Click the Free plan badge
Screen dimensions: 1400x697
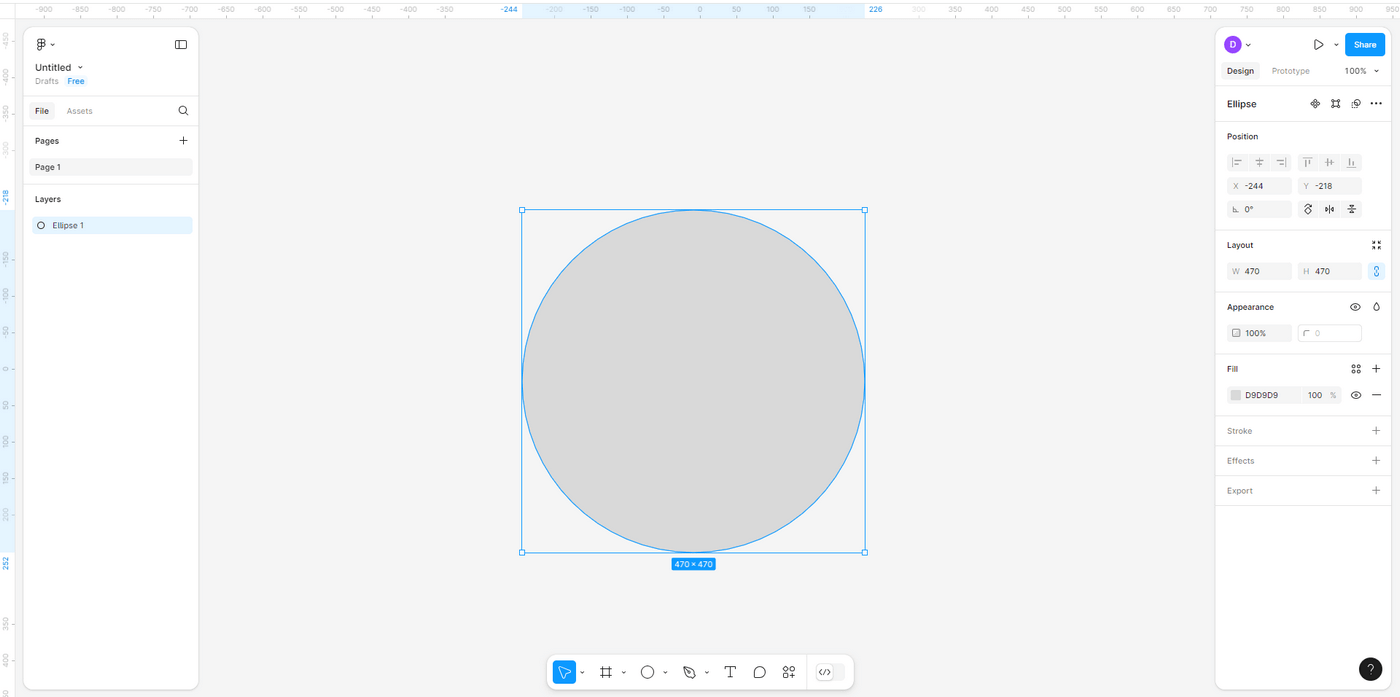76,81
